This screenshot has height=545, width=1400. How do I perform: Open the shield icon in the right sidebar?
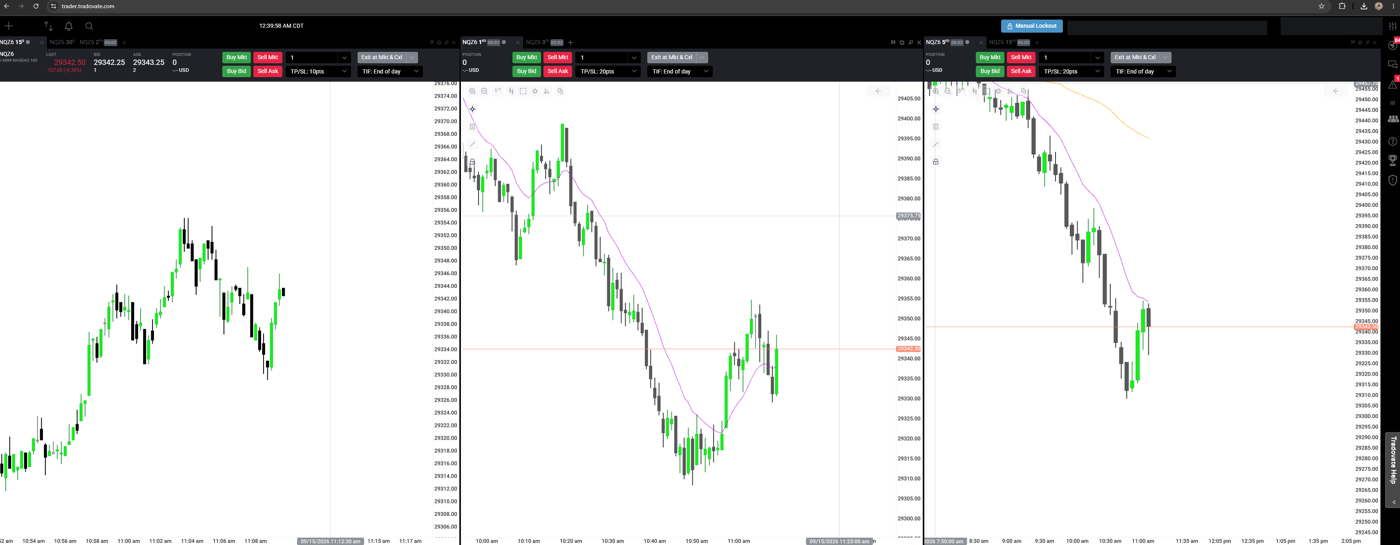point(1393,180)
